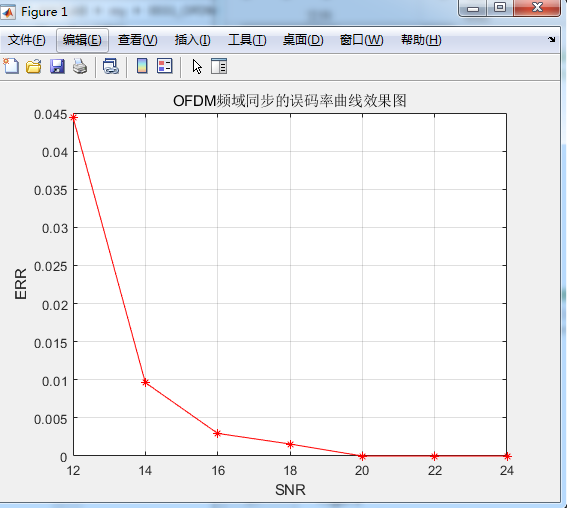
Task: Toggle the Edit Plot arrow tool
Action: tap(197, 67)
